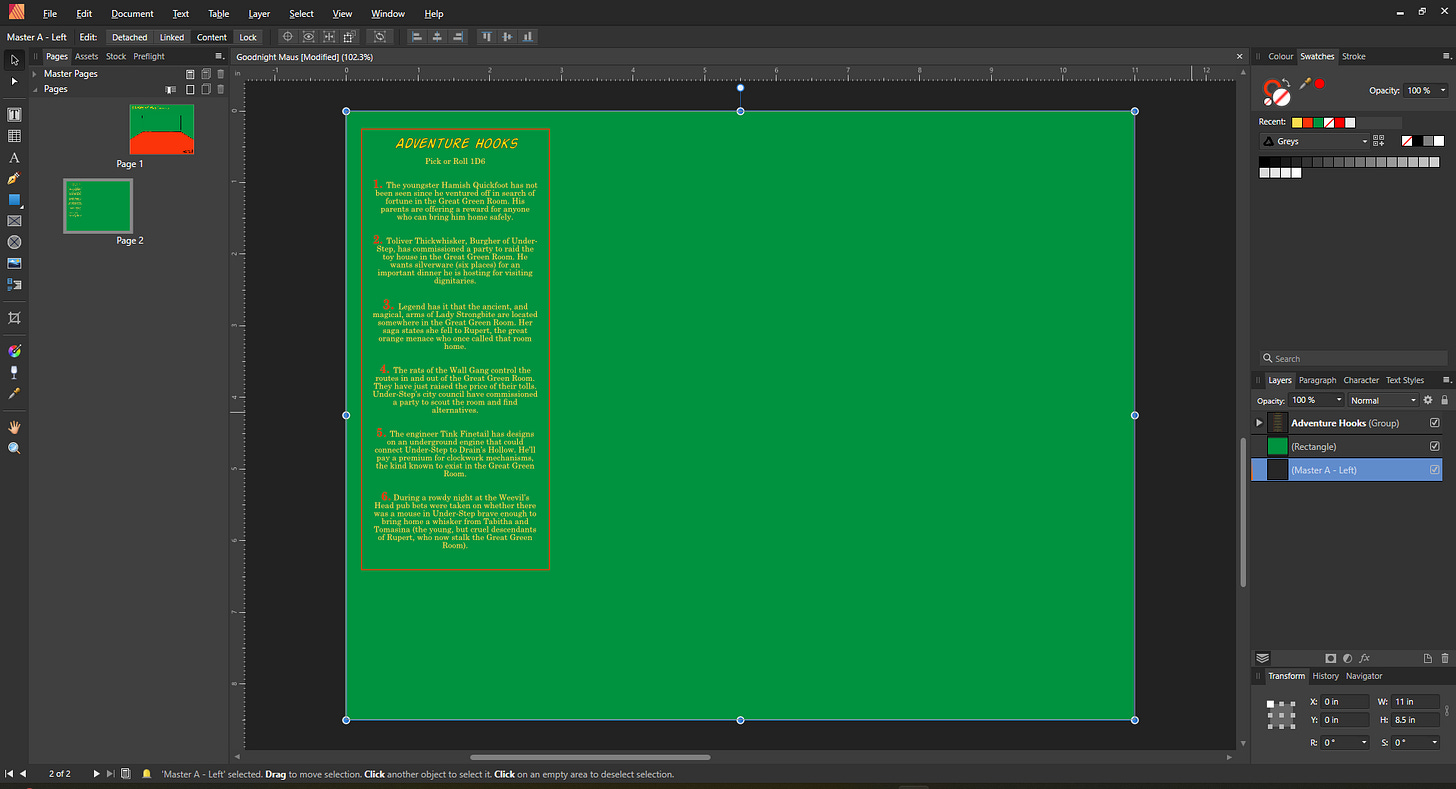Toggle visibility of Master A - Left layer

[1435, 470]
